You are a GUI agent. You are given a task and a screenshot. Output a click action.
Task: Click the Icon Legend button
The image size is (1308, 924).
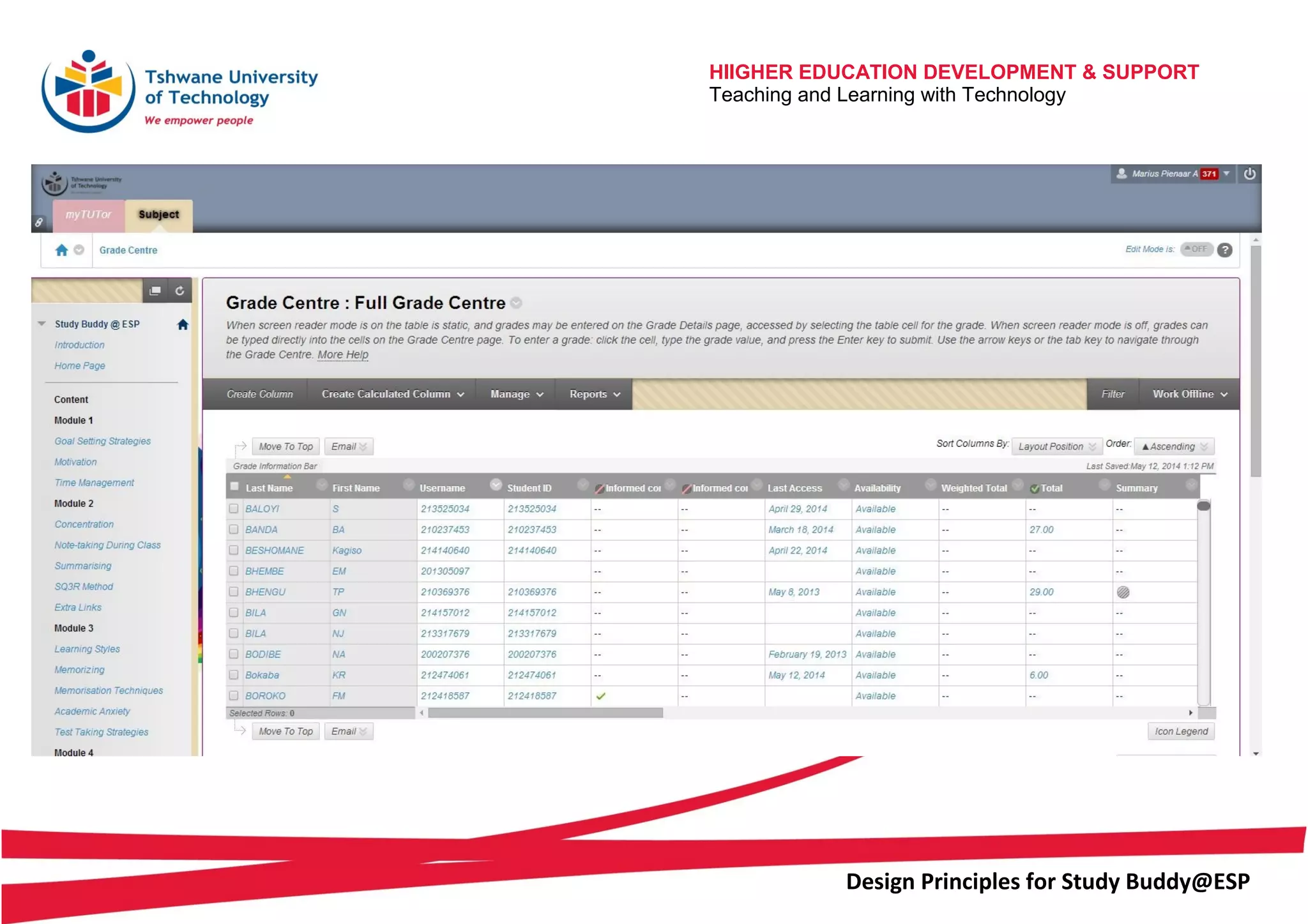click(x=1181, y=731)
